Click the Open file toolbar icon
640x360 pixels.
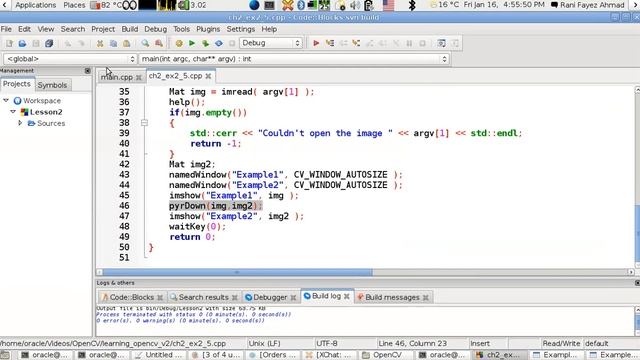click(22, 43)
